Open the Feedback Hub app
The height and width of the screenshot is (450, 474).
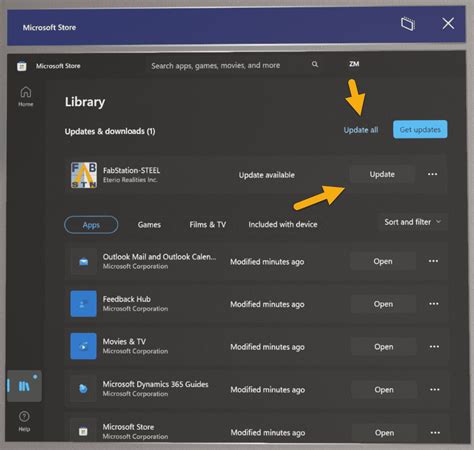pyautogui.click(x=383, y=304)
